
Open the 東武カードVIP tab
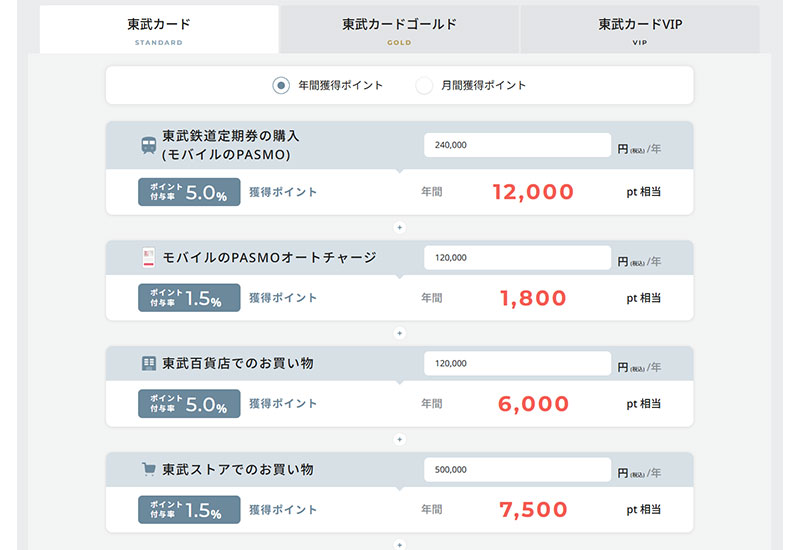640,29
